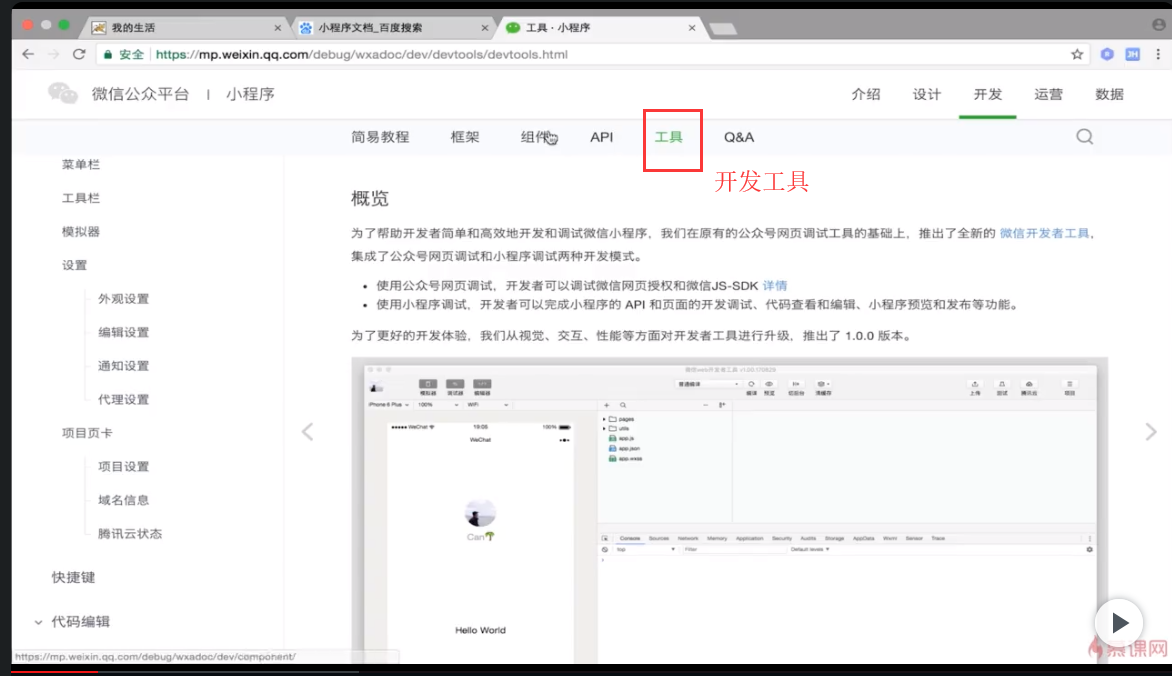This screenshot has height=676, width=1172.
Task: Open 编辑设置 in the sidebar
Action: point(123,333)
